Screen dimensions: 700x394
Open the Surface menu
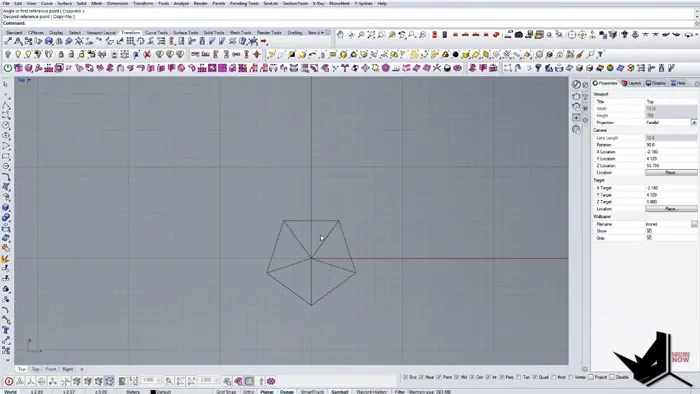[64, 3]
